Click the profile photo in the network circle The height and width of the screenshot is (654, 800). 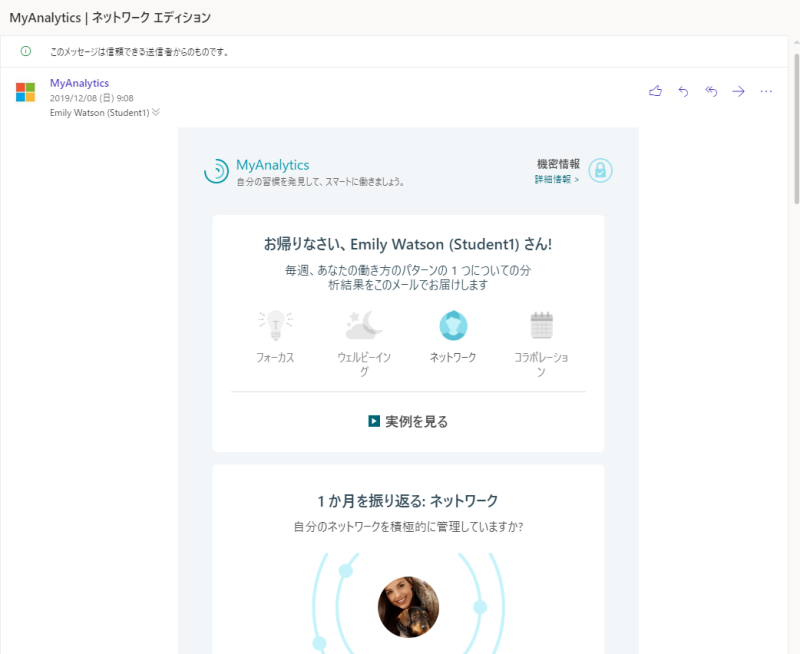(408, 607)
